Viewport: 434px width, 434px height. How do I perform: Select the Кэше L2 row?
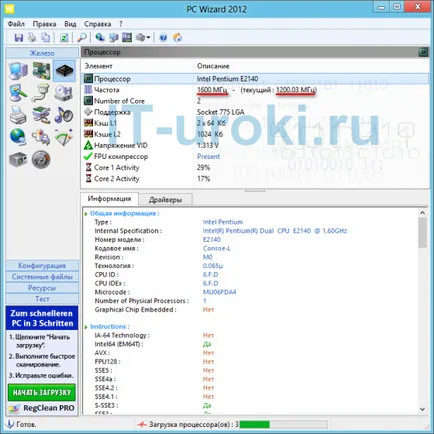(255, 134)
